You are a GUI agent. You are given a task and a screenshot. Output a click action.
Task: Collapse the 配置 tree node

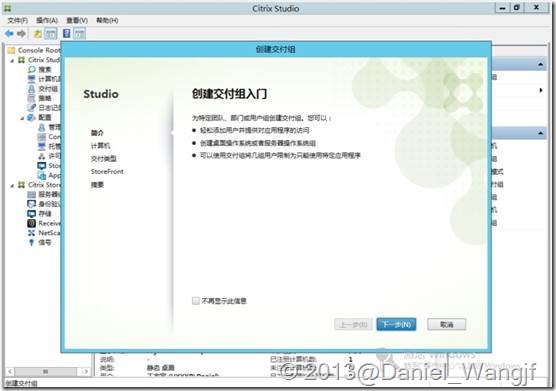pyautogui.click(x=22, y=118)
